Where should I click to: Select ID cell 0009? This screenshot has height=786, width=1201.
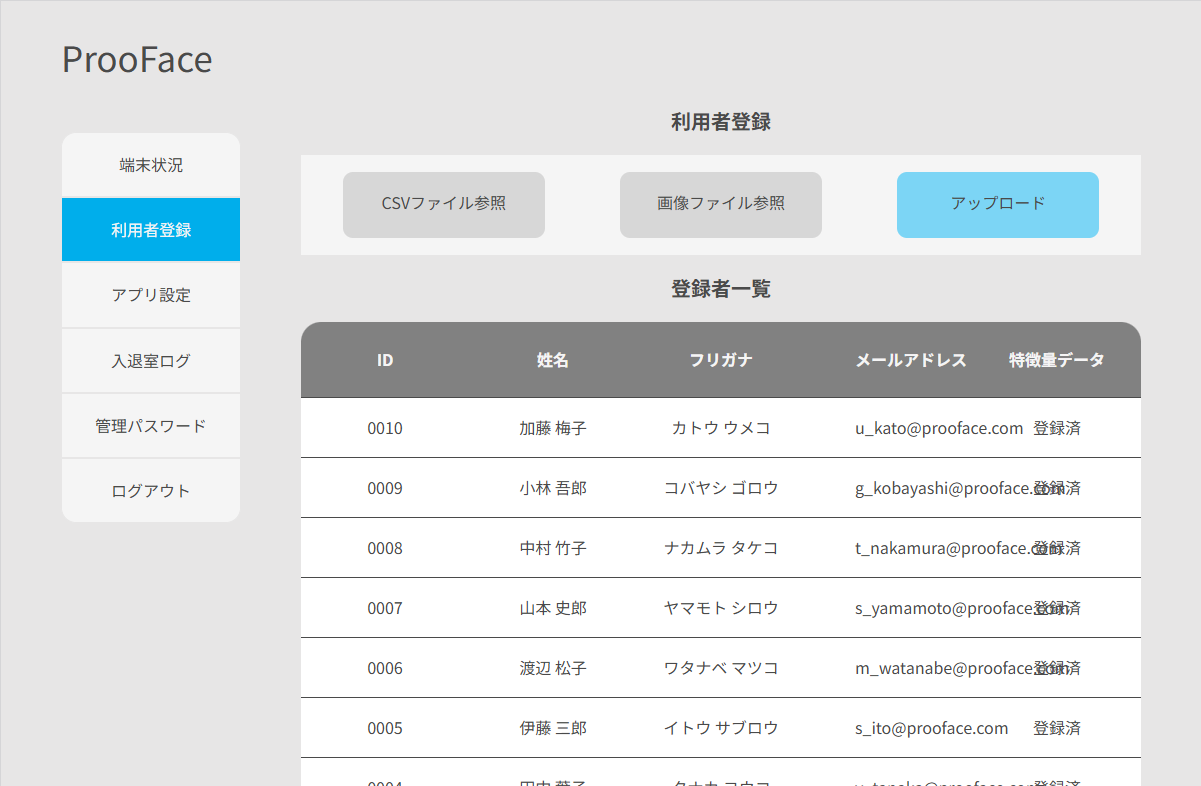point(385,488)
